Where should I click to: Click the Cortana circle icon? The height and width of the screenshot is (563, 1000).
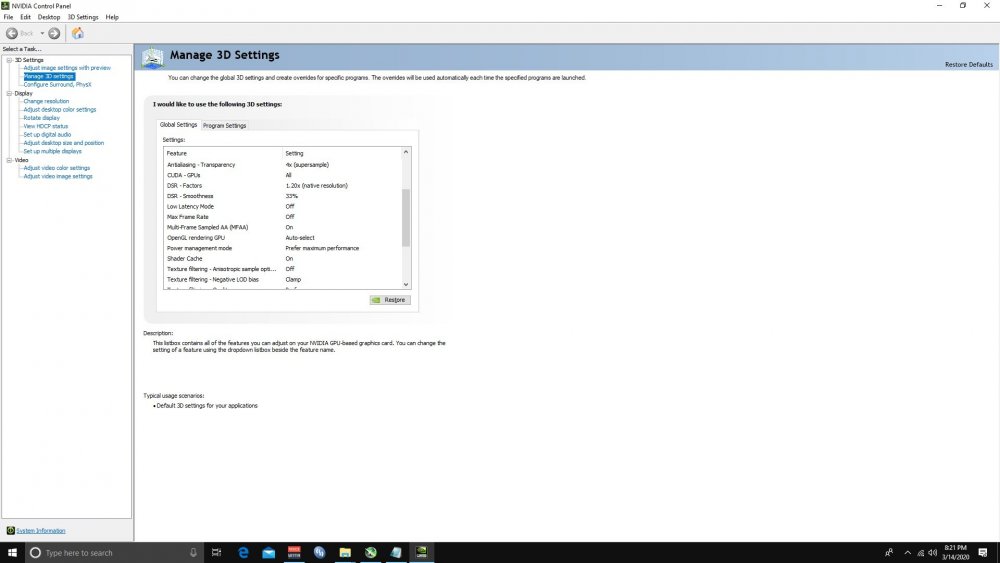[x=36, y=553]
